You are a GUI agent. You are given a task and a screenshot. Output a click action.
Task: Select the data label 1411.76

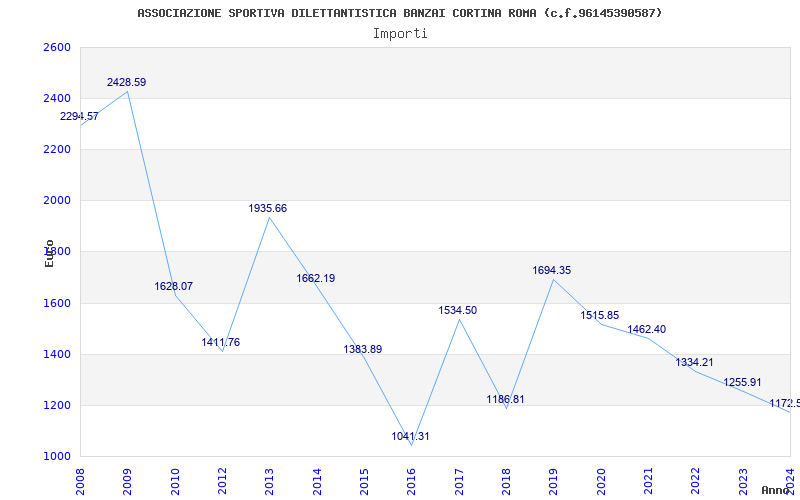tap(220, 342)
